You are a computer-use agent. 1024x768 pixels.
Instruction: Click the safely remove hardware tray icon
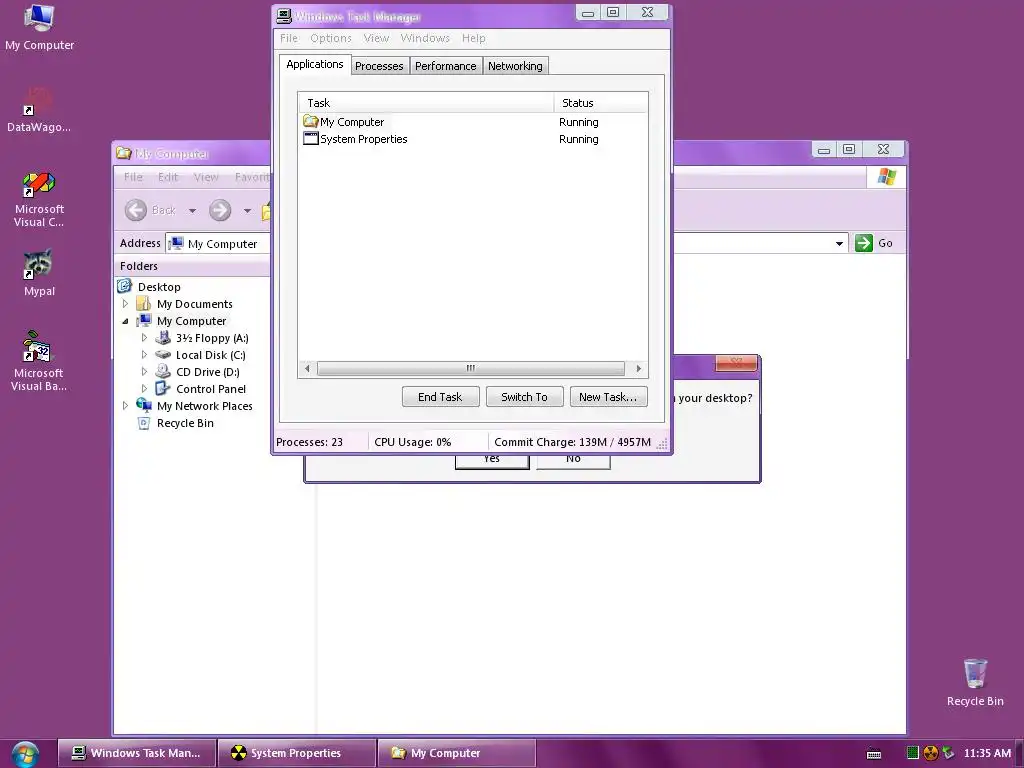948,753
